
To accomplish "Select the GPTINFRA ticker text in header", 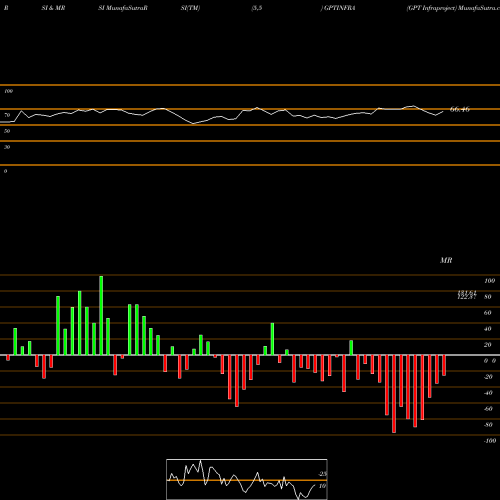I will [x=340, y=8].
